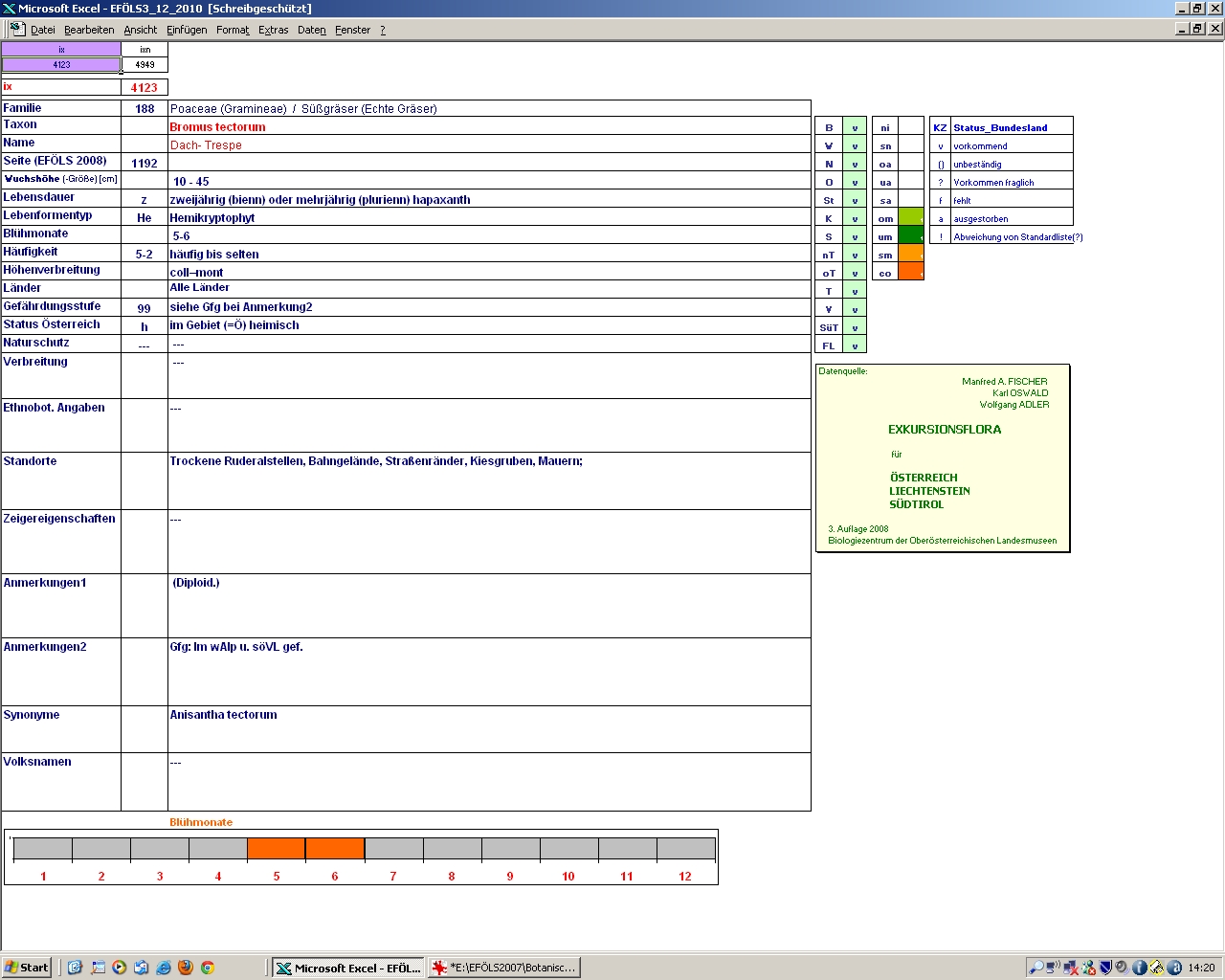The height and width of the screenshot is (980, 1225).
Task: Select the purple index cell showing 4123
Action: (x=61, y=65)
